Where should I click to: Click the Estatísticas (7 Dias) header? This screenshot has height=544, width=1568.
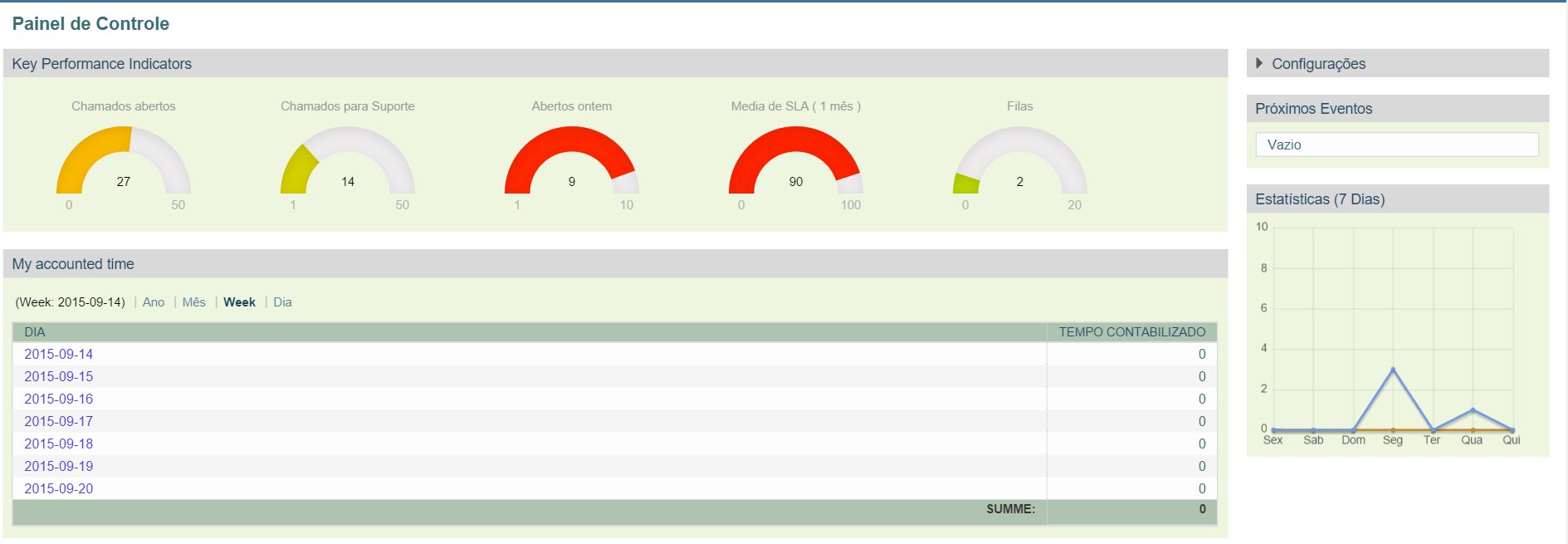pos(1320,199)
